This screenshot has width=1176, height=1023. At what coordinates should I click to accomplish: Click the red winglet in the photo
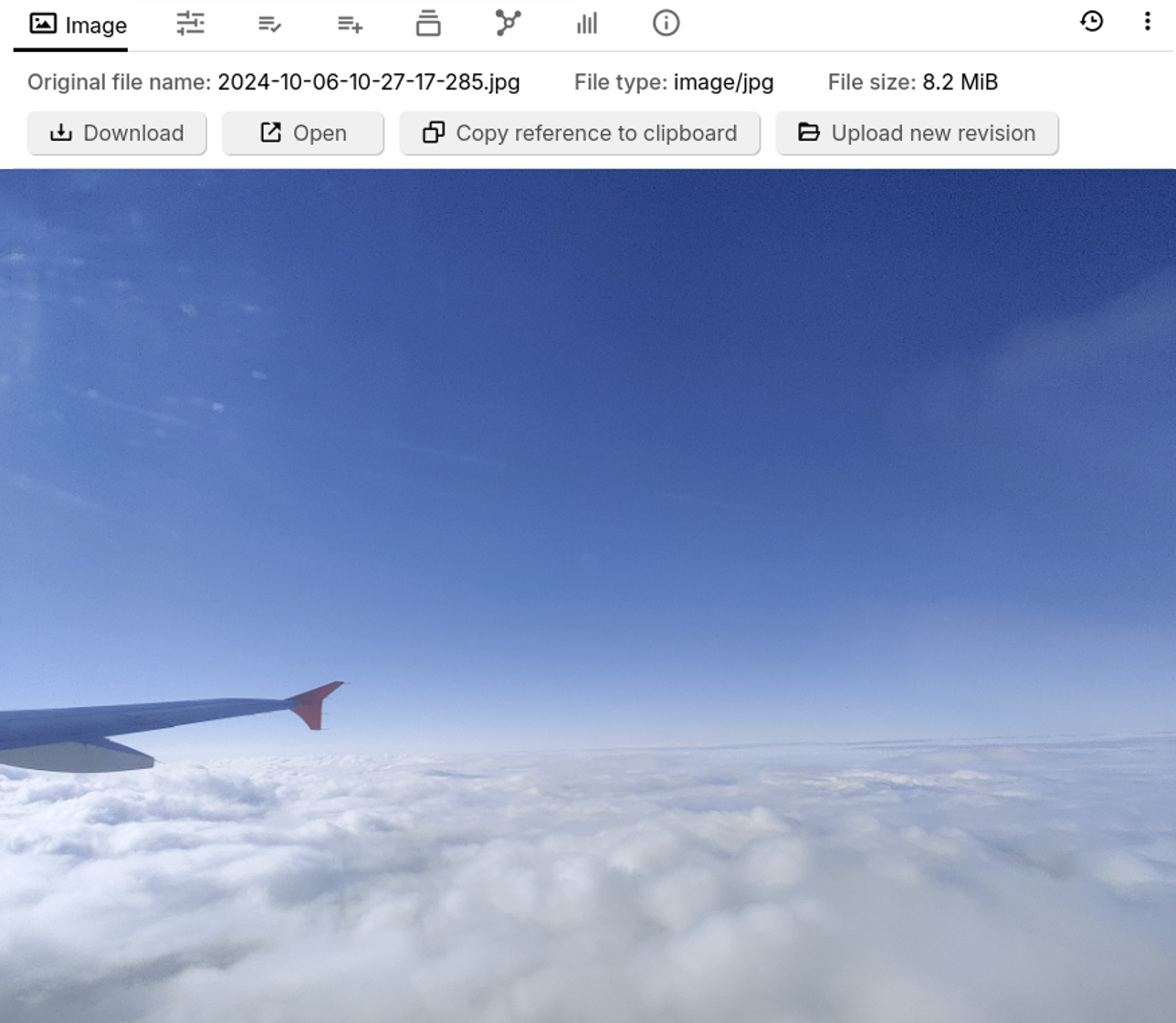[x=316, y=703]
